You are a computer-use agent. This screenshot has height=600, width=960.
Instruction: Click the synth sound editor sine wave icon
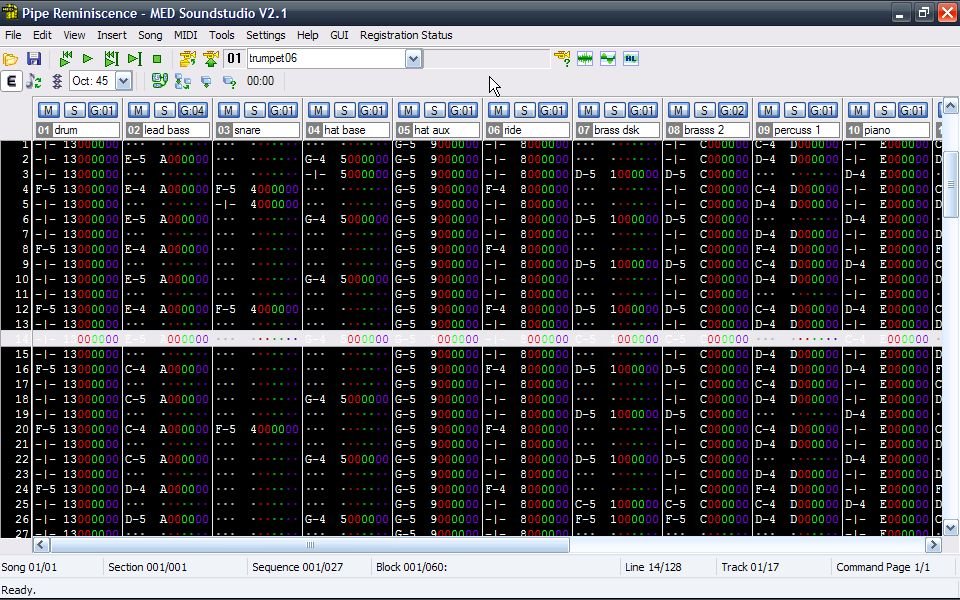pyautogui.click(x=608, y=59)
